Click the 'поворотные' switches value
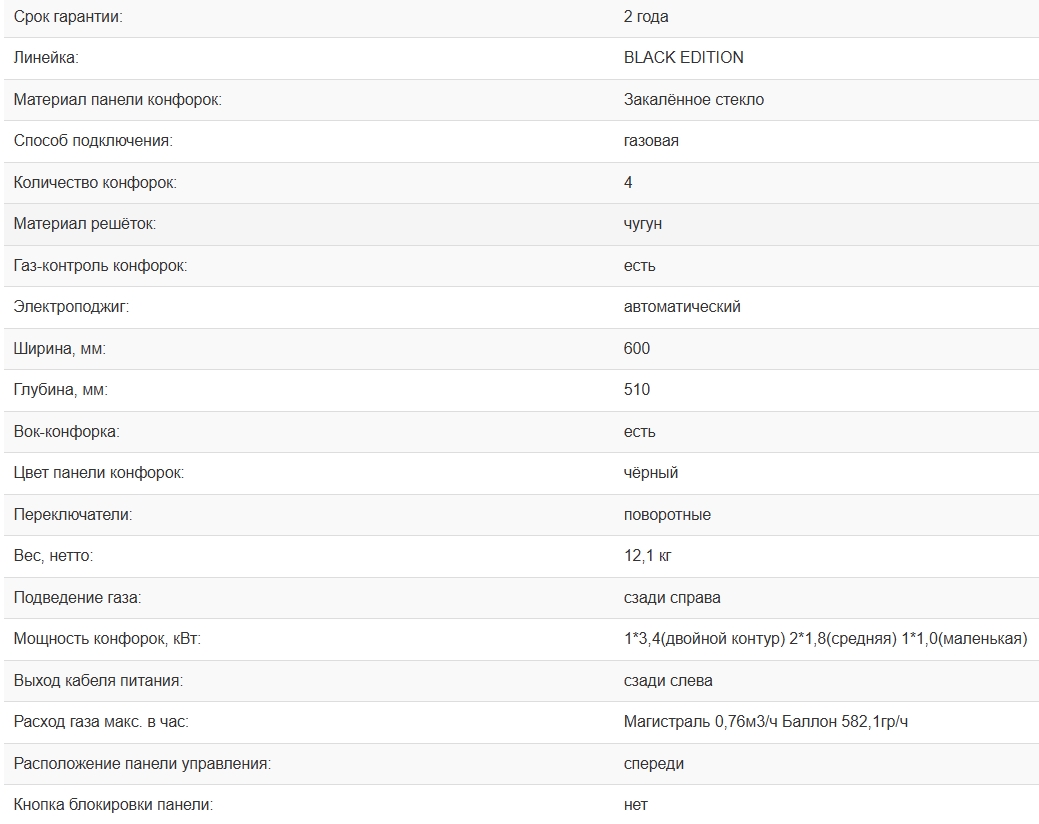The width and height of the screenshot is (1039, 824). coord(667,515)
